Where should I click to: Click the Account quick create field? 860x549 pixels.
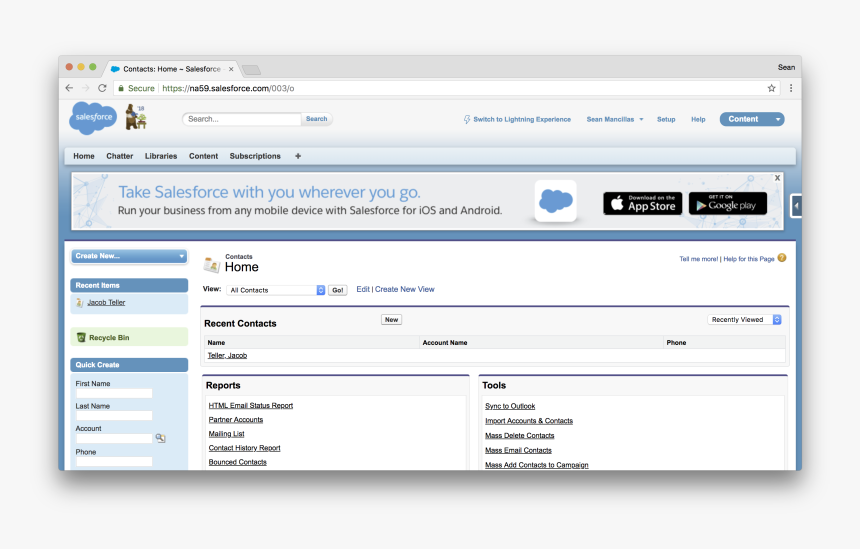(x=114, y=439)
